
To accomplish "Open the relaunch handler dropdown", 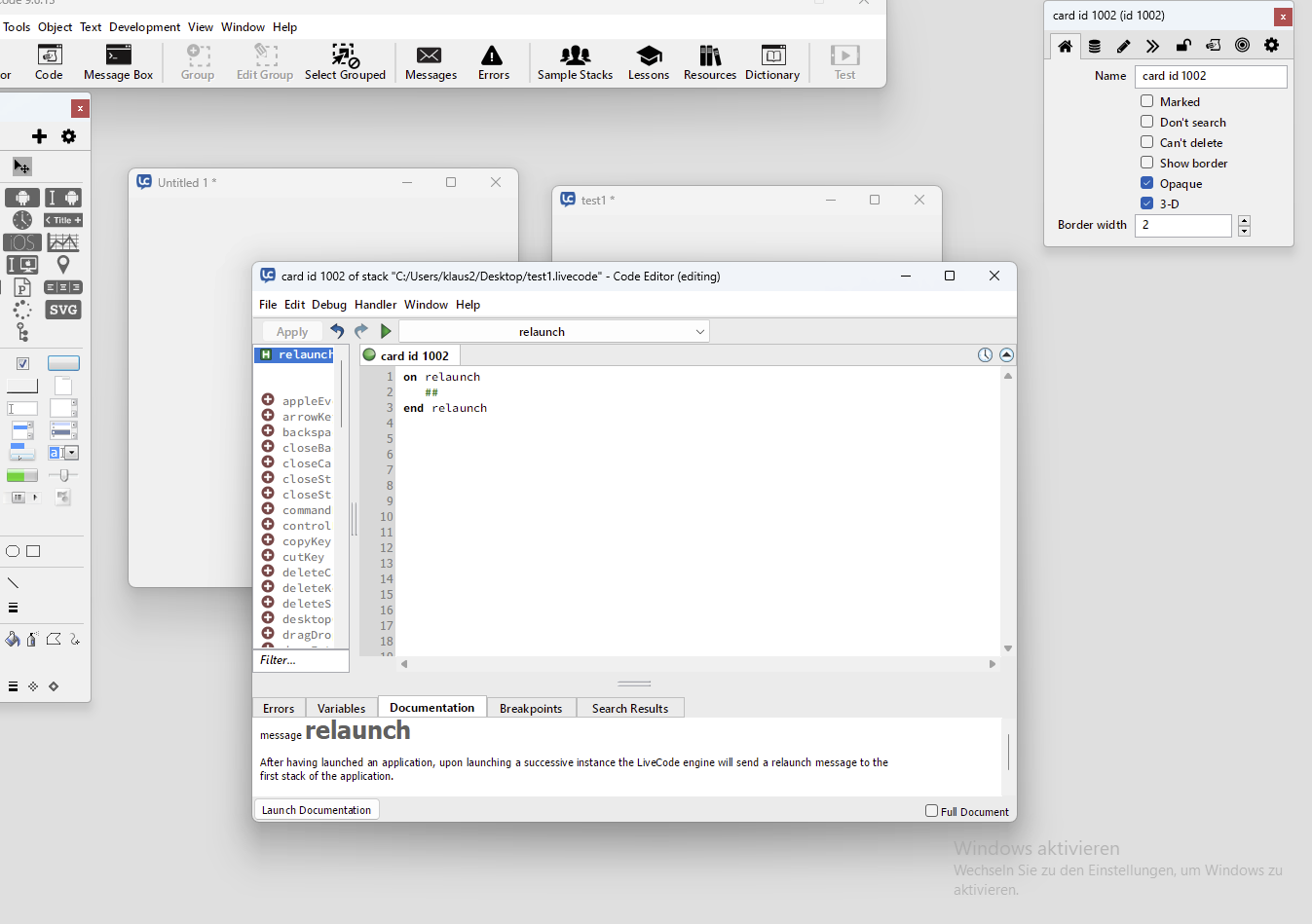I will coord(553,332).
